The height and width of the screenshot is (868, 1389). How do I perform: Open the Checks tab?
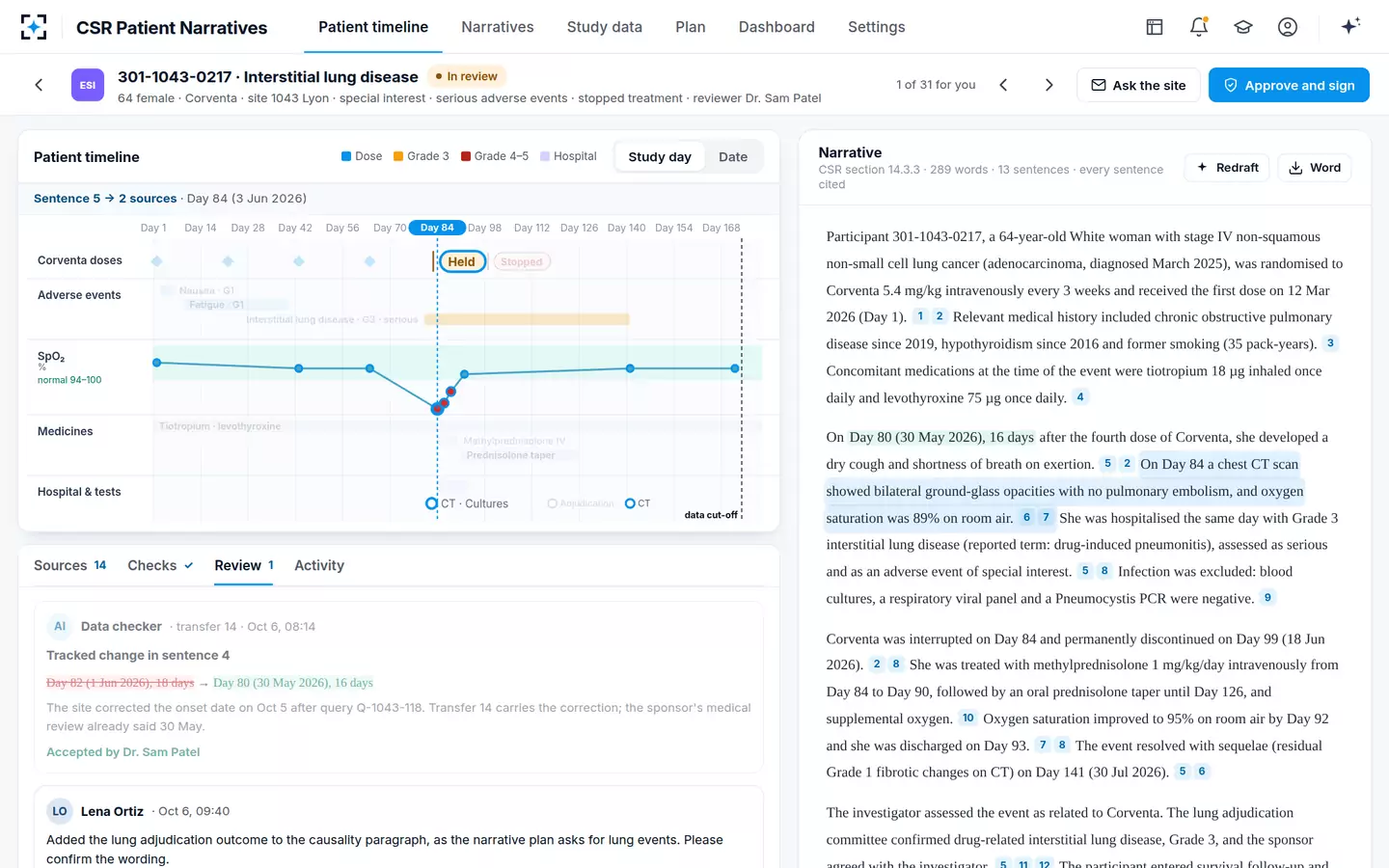(x=160, y=565)
